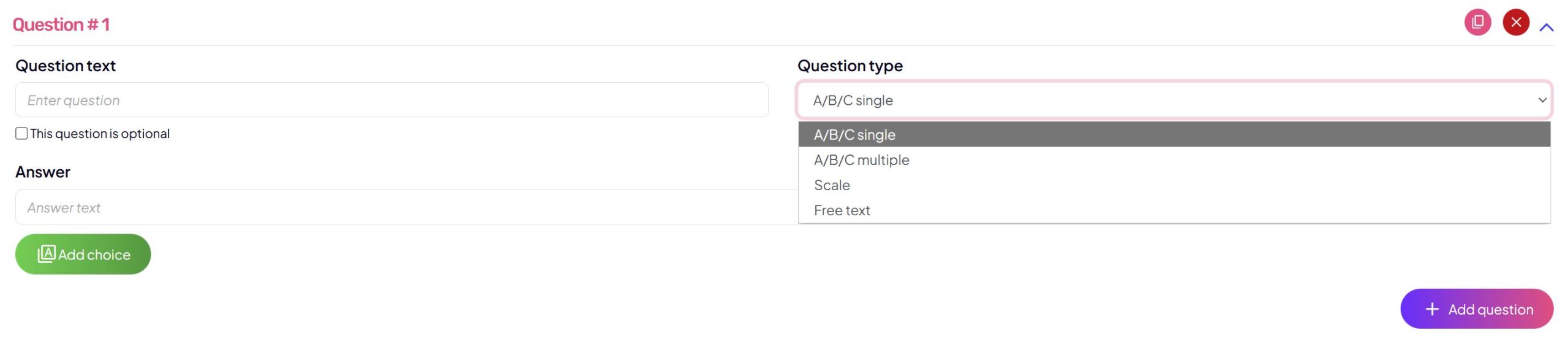Click the plus icon on Add question
Image resolution: width=1568 pixels, height=344 pixels.
pyautogui.click(x=1432, y=309)
